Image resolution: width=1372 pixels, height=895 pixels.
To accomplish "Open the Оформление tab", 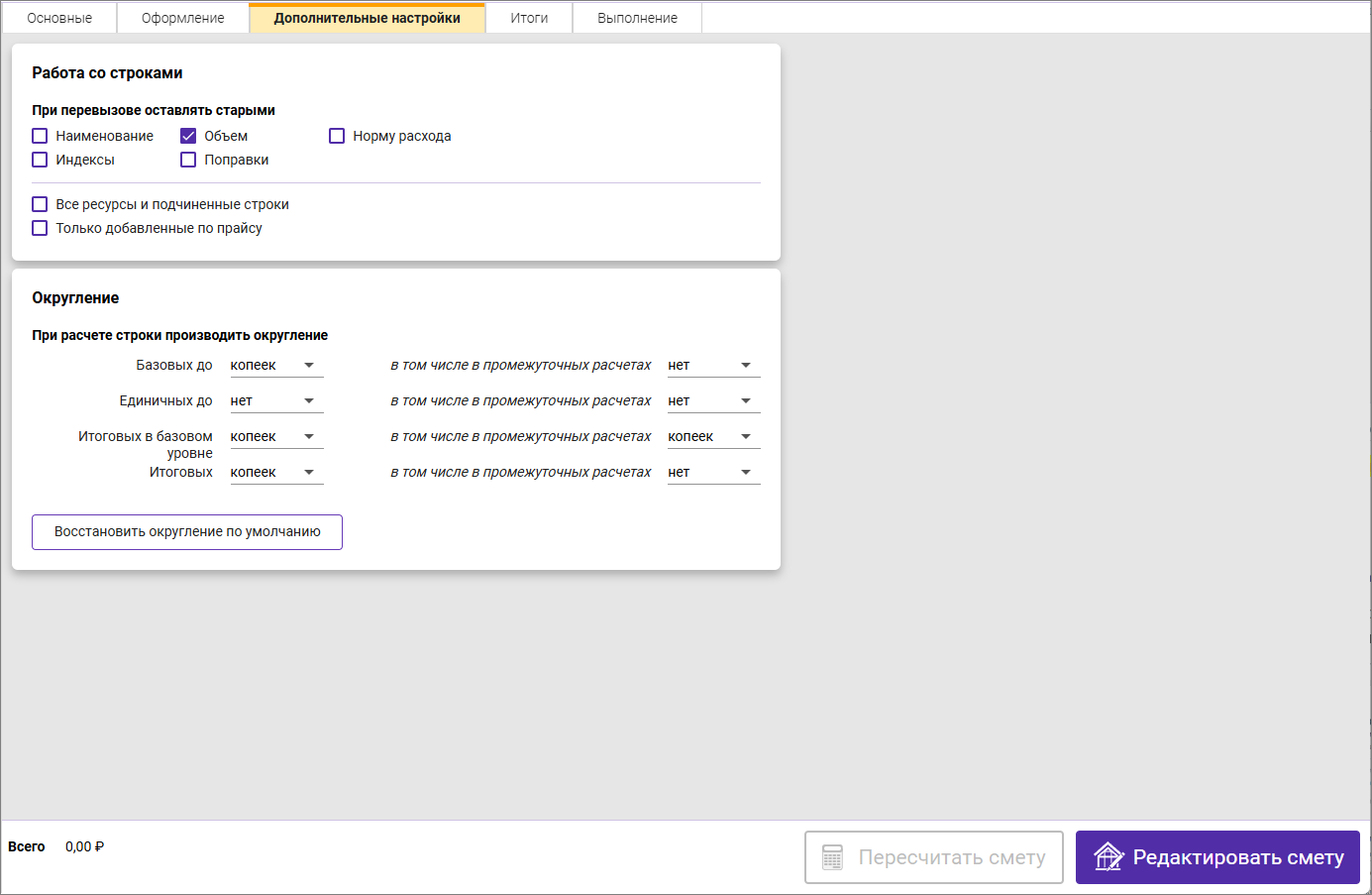I will click(x=182, y=18).
